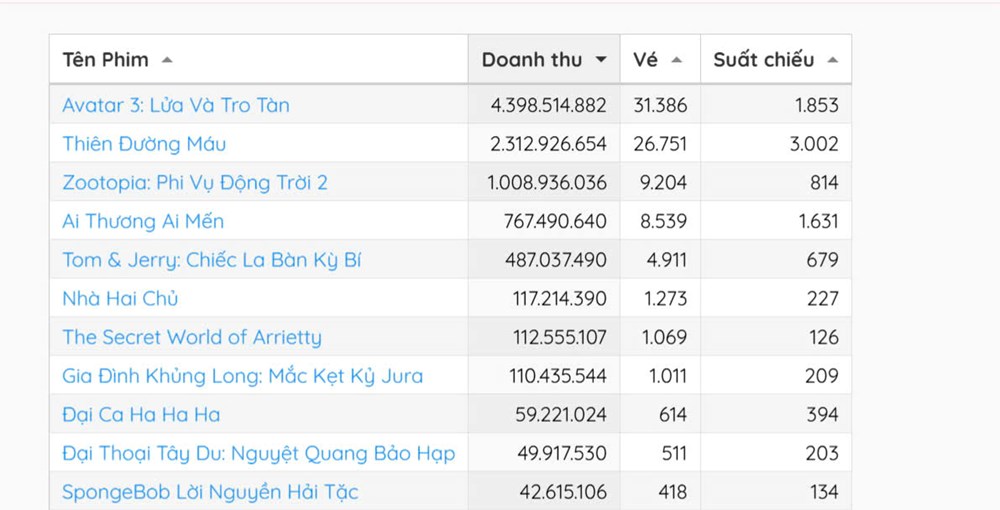Open Avatar 3: Lửa Và Tro Tàn
The image size is (1000, 510).
coord(176,105)
